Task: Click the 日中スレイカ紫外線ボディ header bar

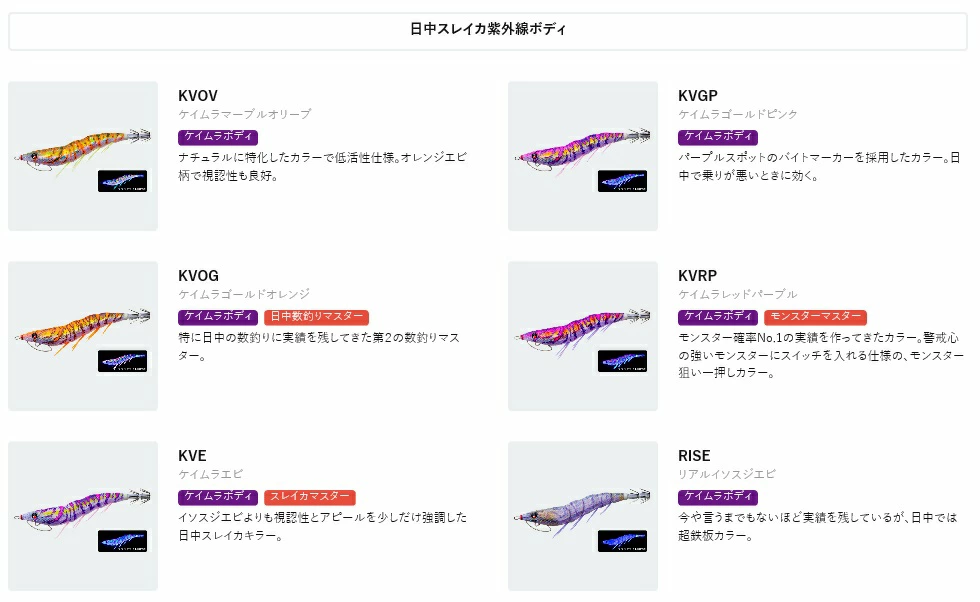Action: coord(488,30)
